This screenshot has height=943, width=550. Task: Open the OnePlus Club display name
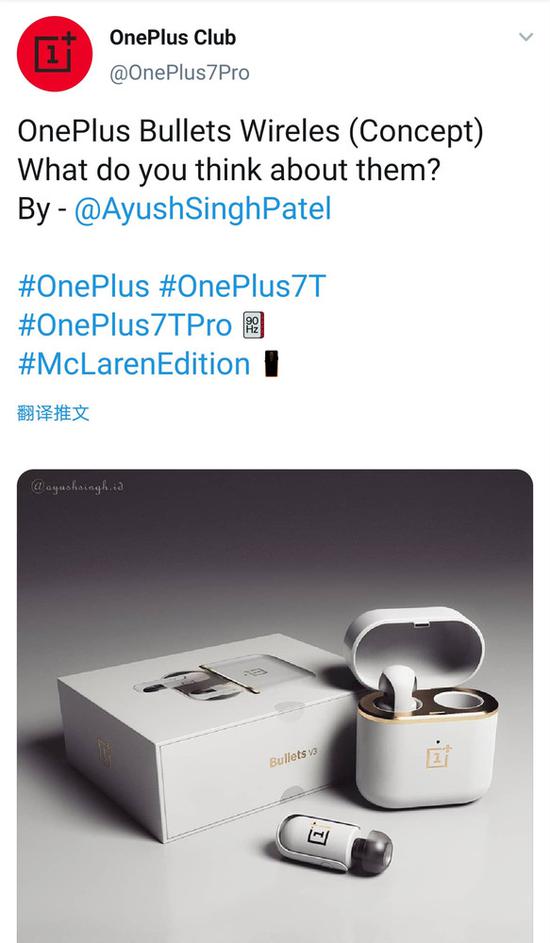pyautogui.click(x=173, y=37)
